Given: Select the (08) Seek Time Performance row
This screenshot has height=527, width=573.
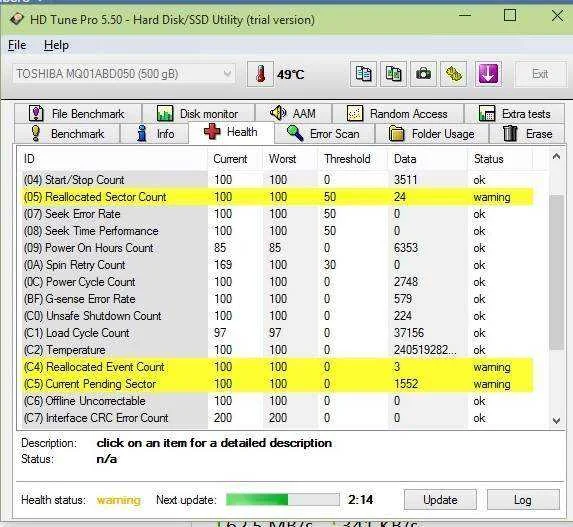Looking at the screenshot, I should [277, 231].
